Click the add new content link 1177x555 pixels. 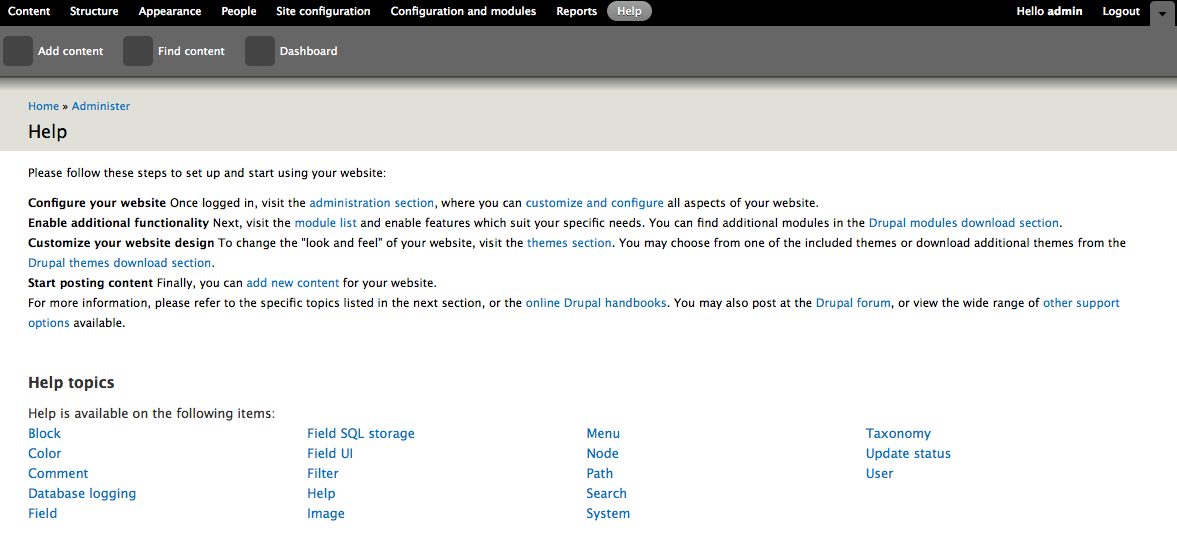(293, 283)
